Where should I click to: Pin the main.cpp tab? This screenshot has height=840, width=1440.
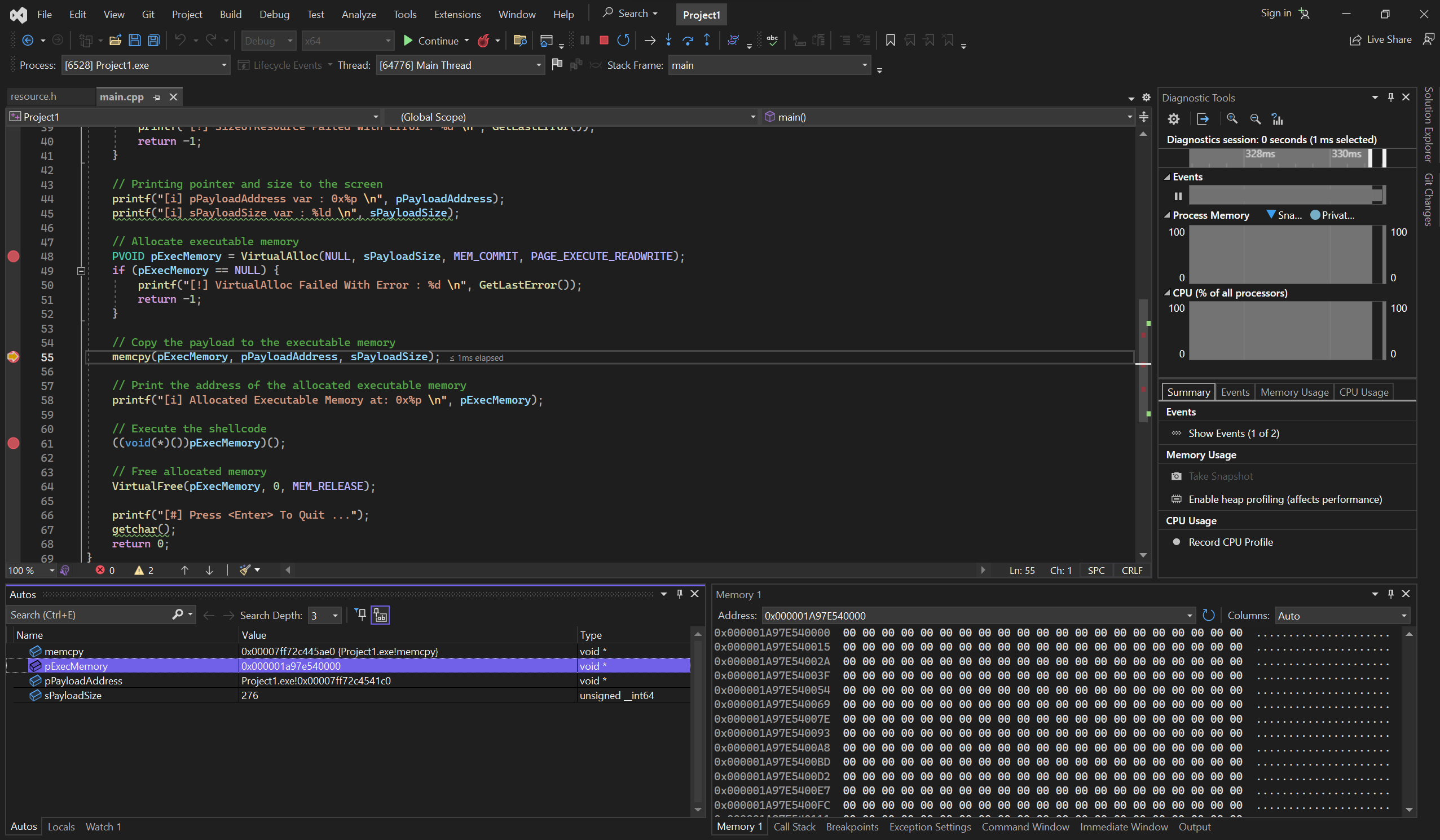[156, 97]
